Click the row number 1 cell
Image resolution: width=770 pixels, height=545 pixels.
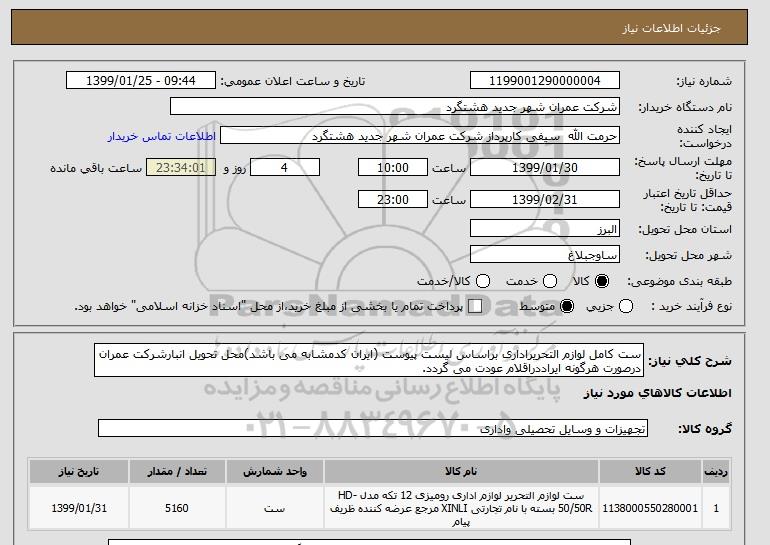coord(716,508)
